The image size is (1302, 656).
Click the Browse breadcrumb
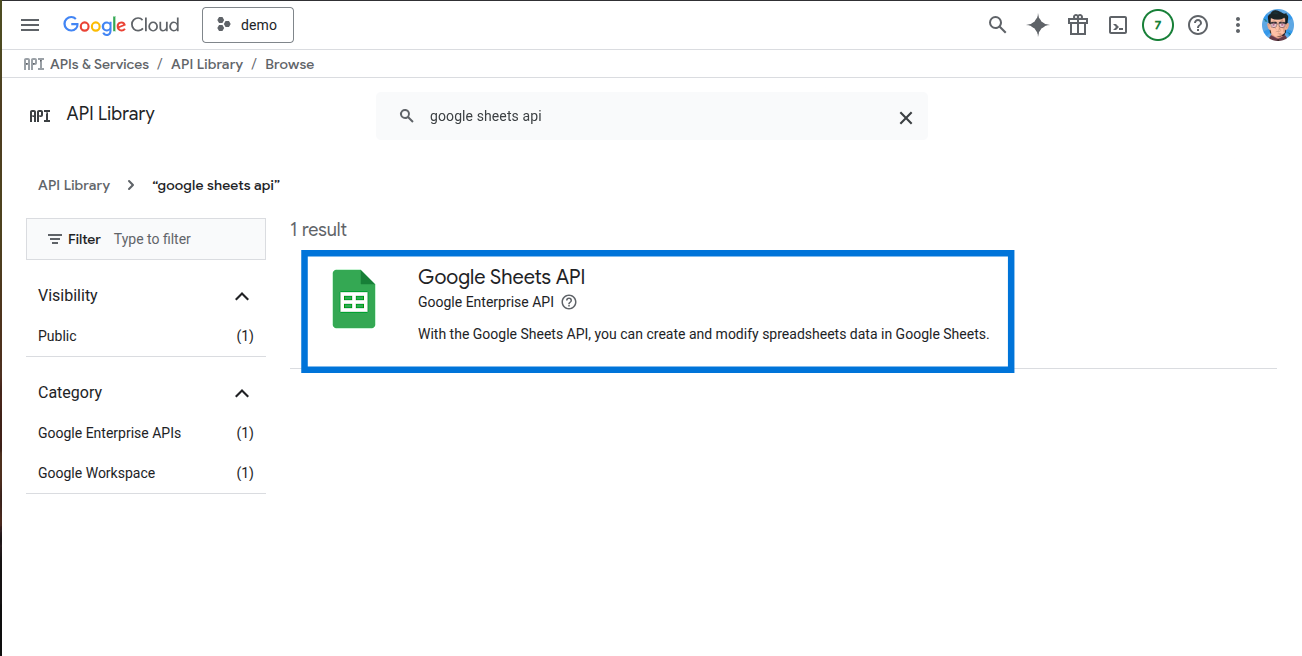click(290, 64)
